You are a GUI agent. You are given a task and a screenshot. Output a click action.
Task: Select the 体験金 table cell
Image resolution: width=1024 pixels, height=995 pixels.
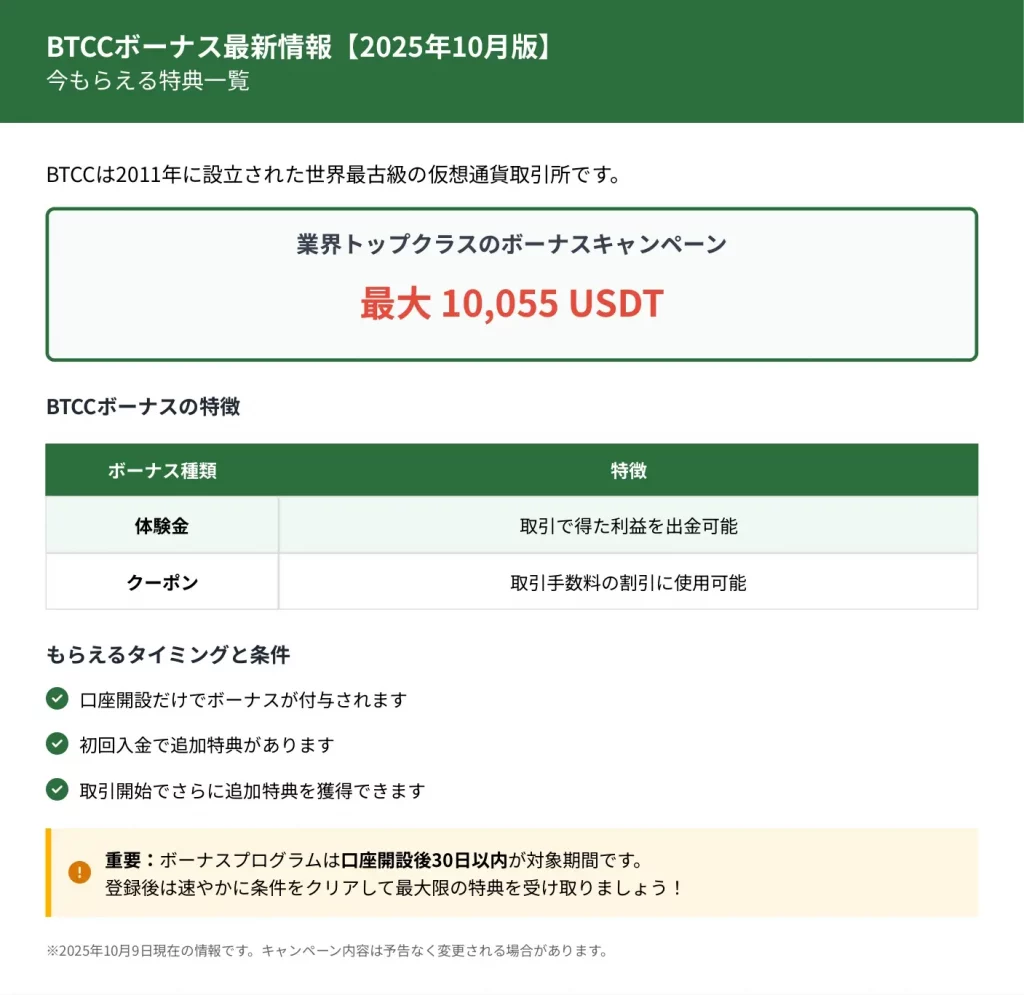point(162,526)
